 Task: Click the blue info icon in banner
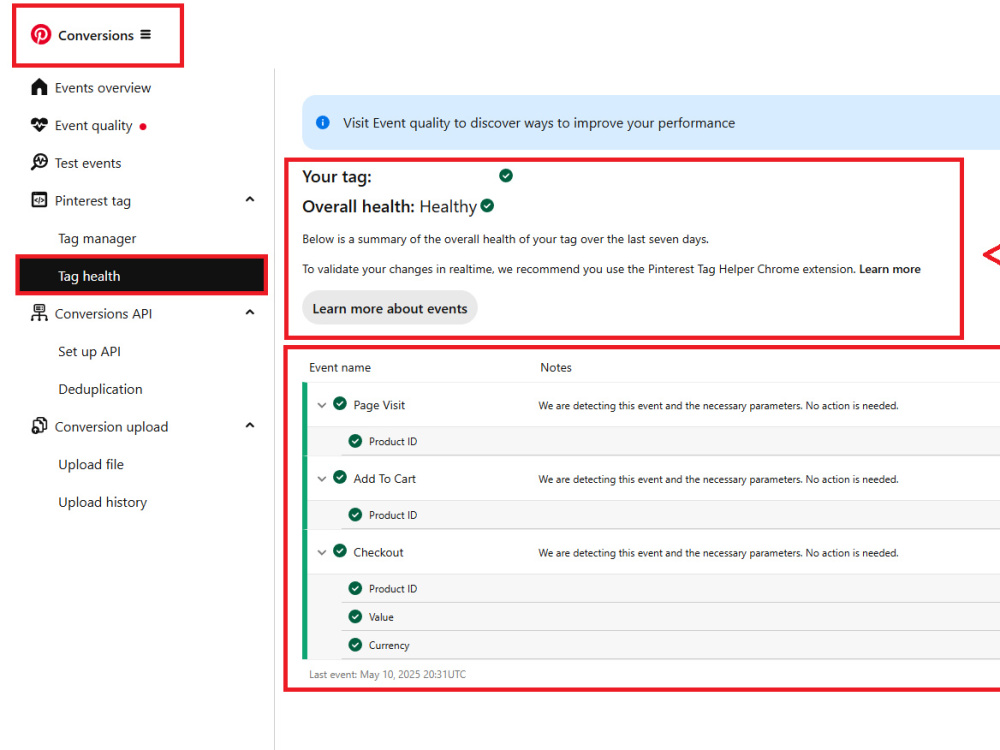click(323, 122)
